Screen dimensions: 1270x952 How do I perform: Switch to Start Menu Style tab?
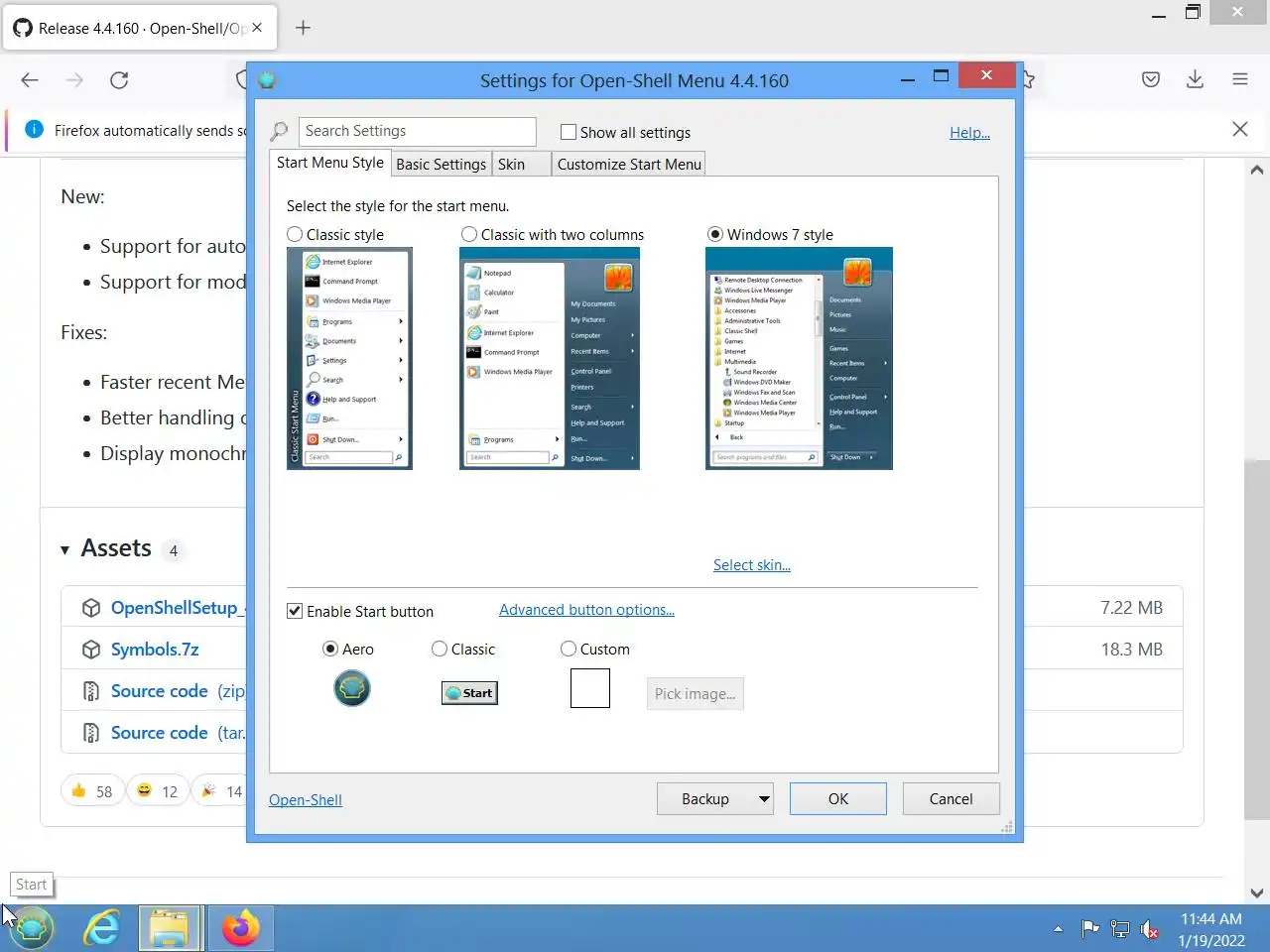click(330, 163)
